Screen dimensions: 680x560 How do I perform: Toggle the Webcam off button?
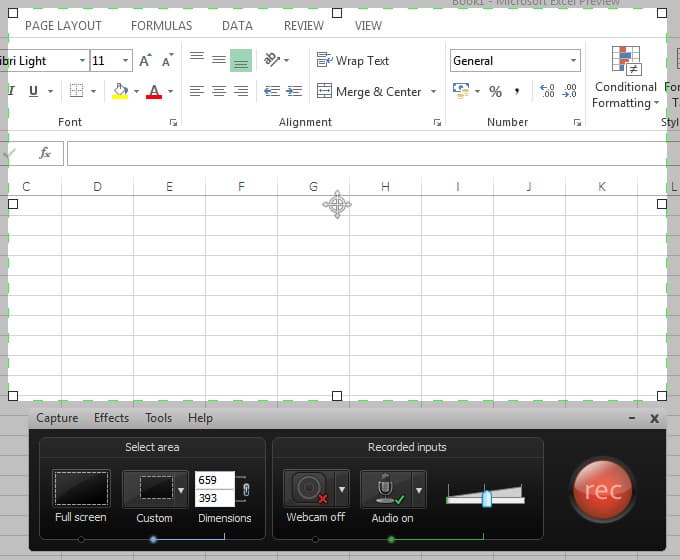click(309, 488)
